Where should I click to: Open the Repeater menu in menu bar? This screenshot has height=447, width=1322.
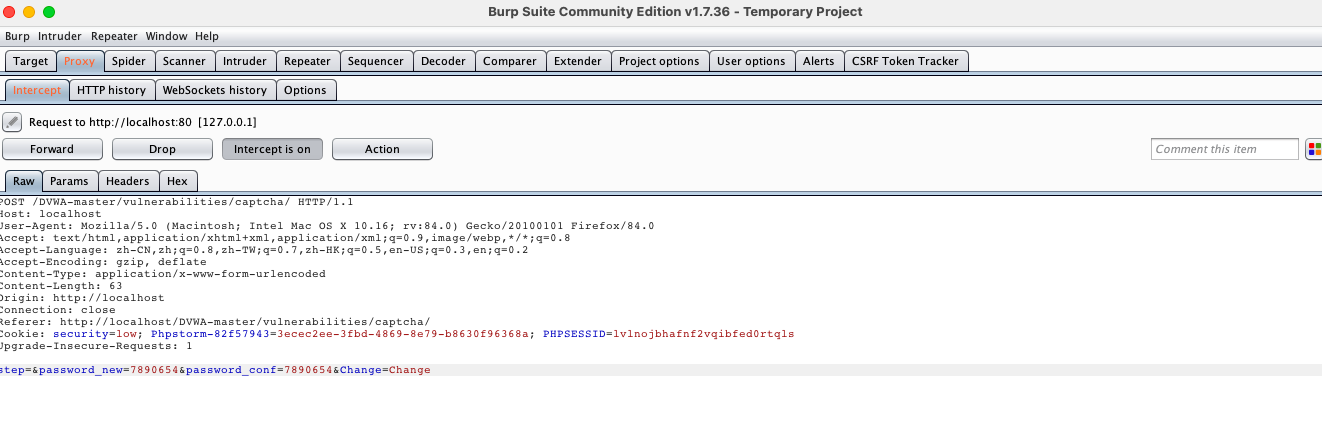(114, 36)
